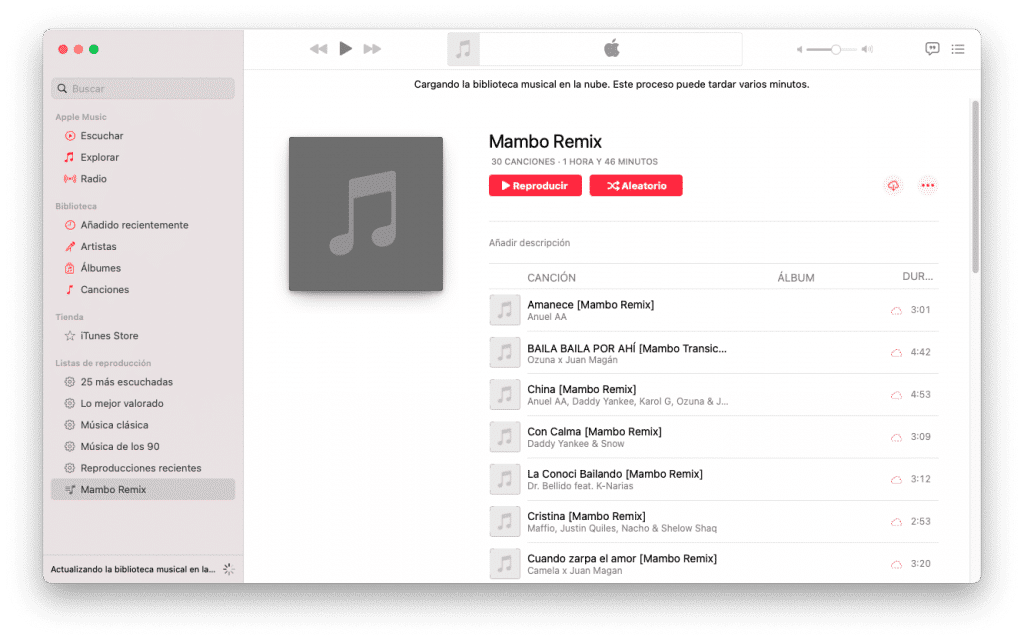Skip to next track with the forward icon
The image size is (1024, 640).
372,49
